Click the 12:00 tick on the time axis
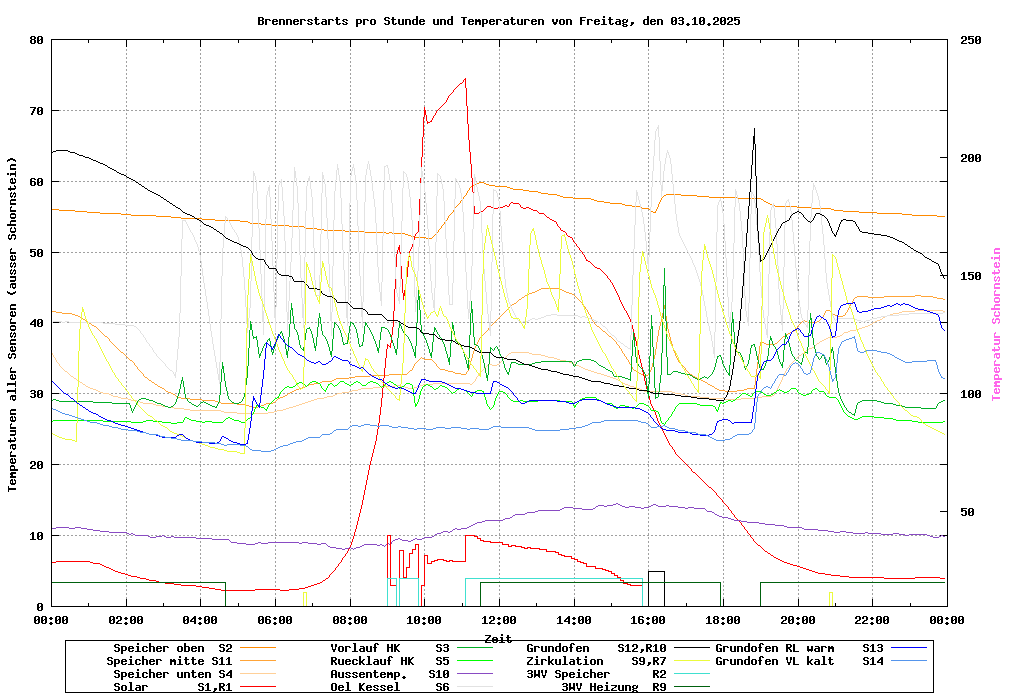 click(x=498, y=620)
